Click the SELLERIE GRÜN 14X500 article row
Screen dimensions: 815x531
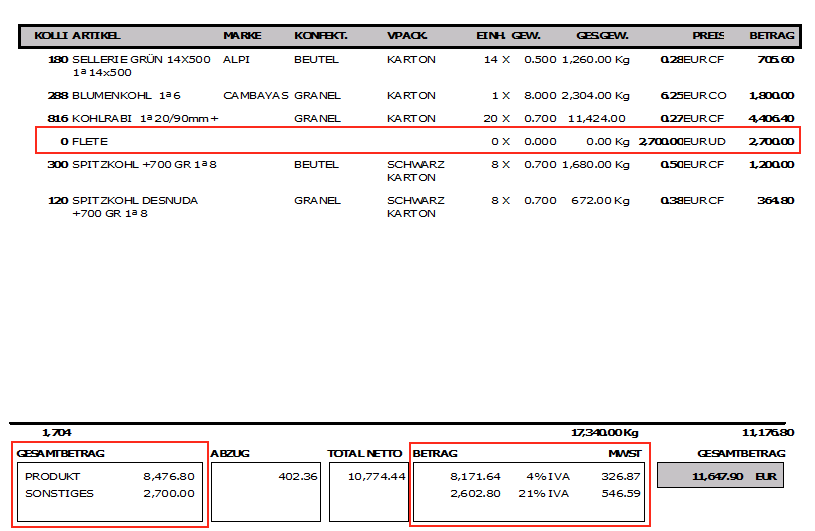click(141, 60)
